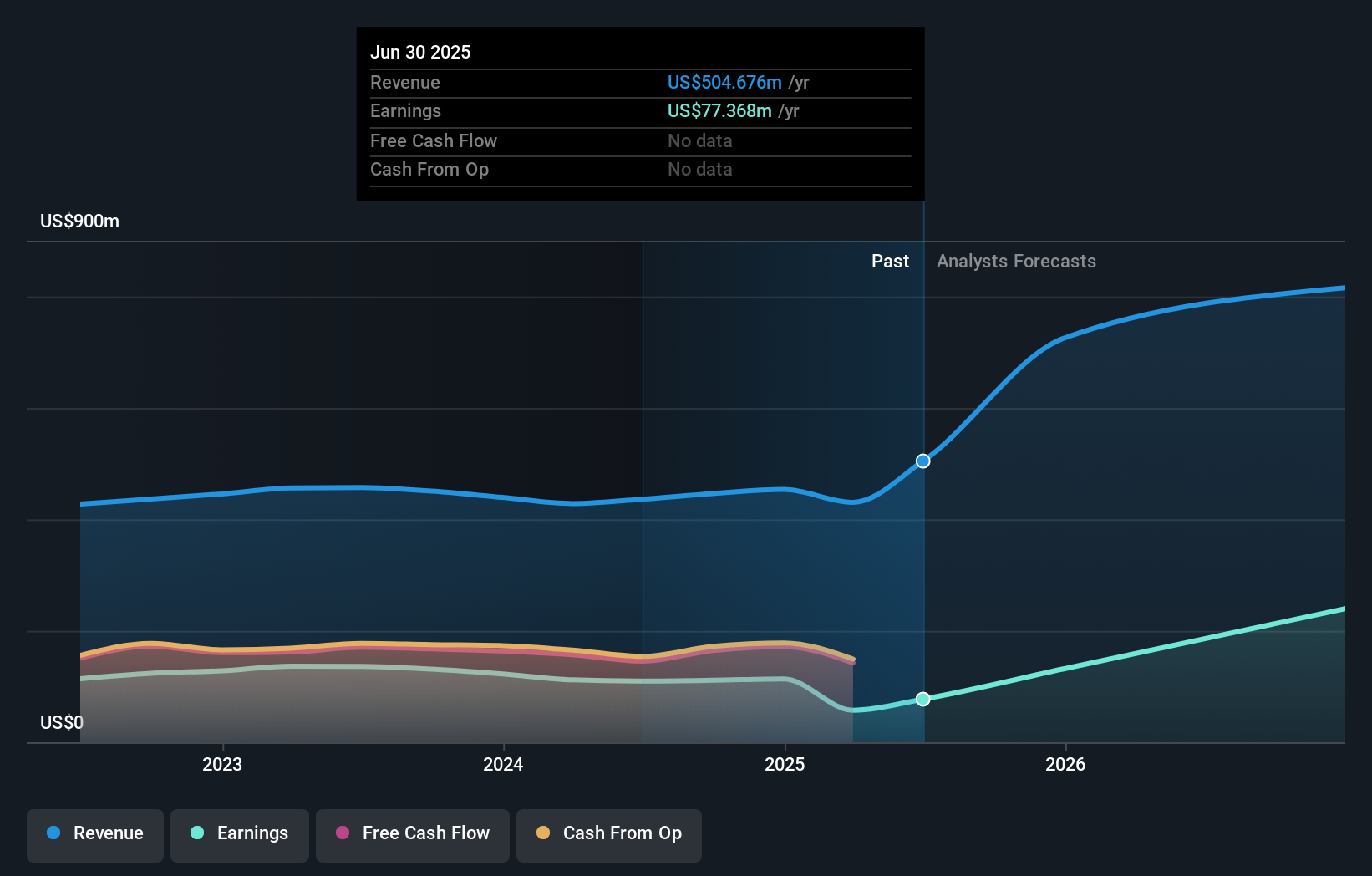Toggle the Earnings legend button

tap(240, 835)
